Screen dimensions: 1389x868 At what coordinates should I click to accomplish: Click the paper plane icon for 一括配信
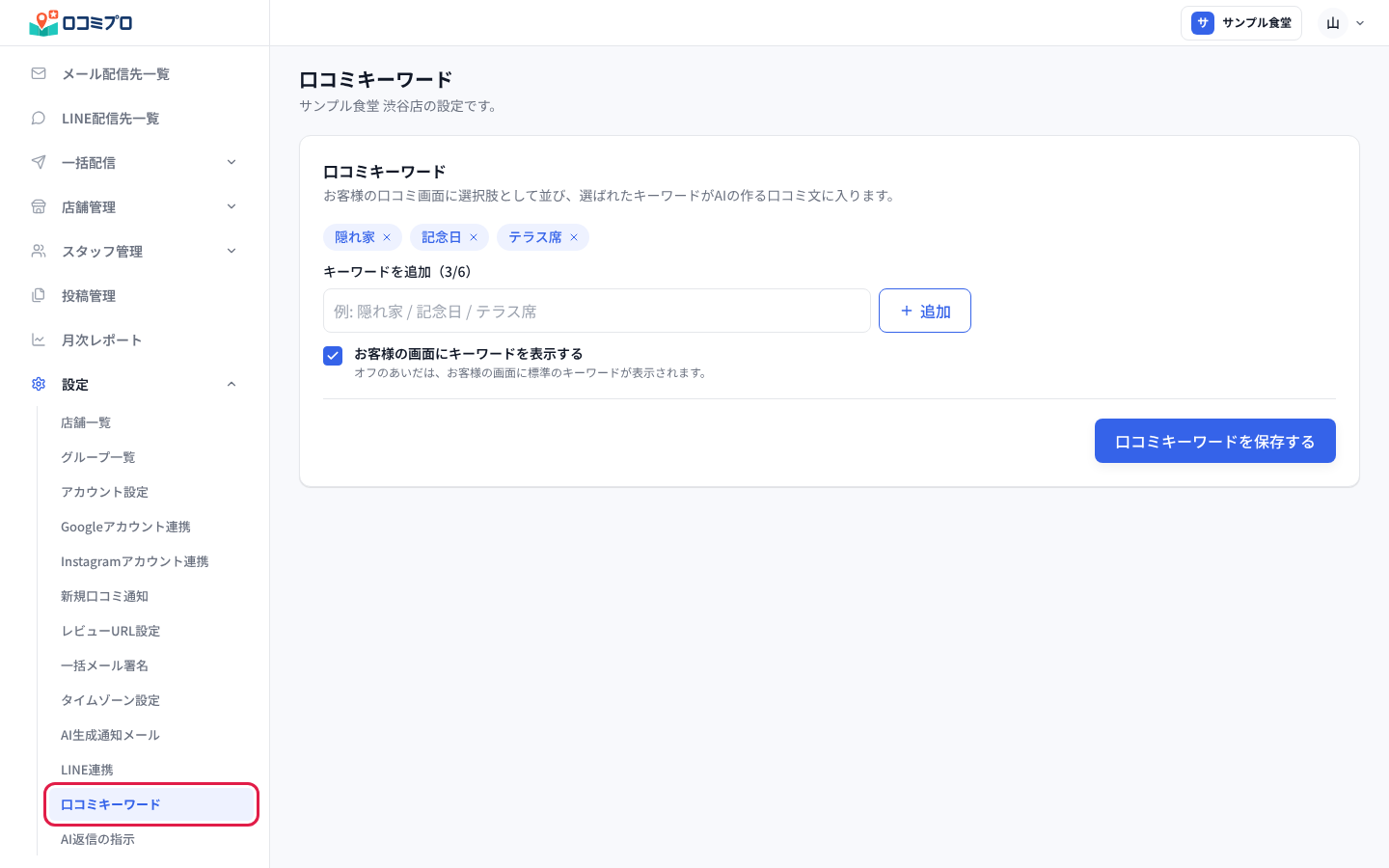pyautogui.click(x=39, y=162)
